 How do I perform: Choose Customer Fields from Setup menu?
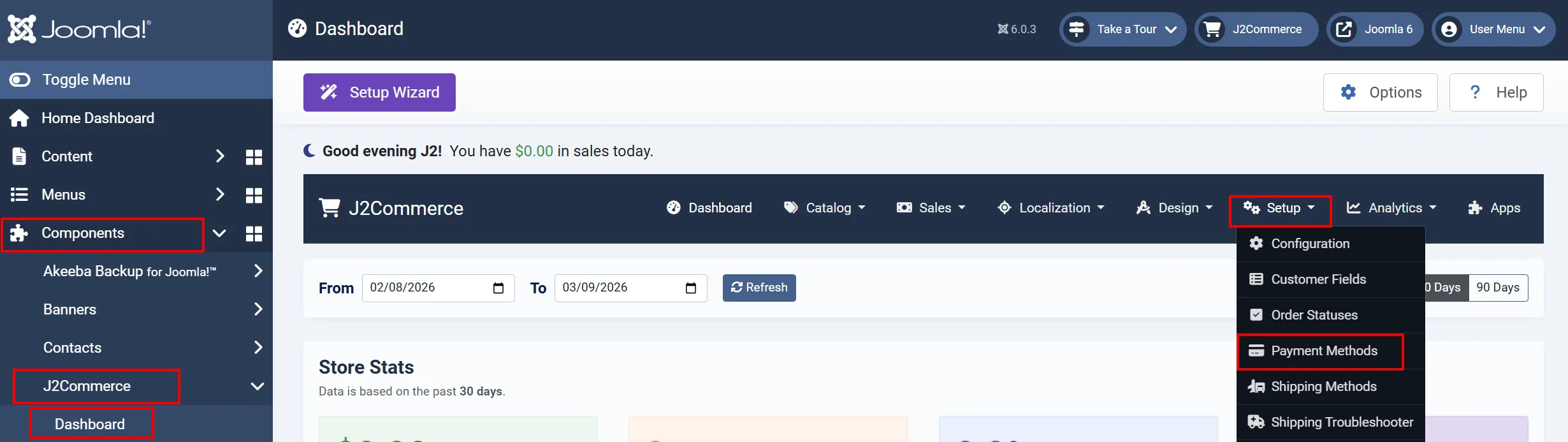tap(1330, 279)
